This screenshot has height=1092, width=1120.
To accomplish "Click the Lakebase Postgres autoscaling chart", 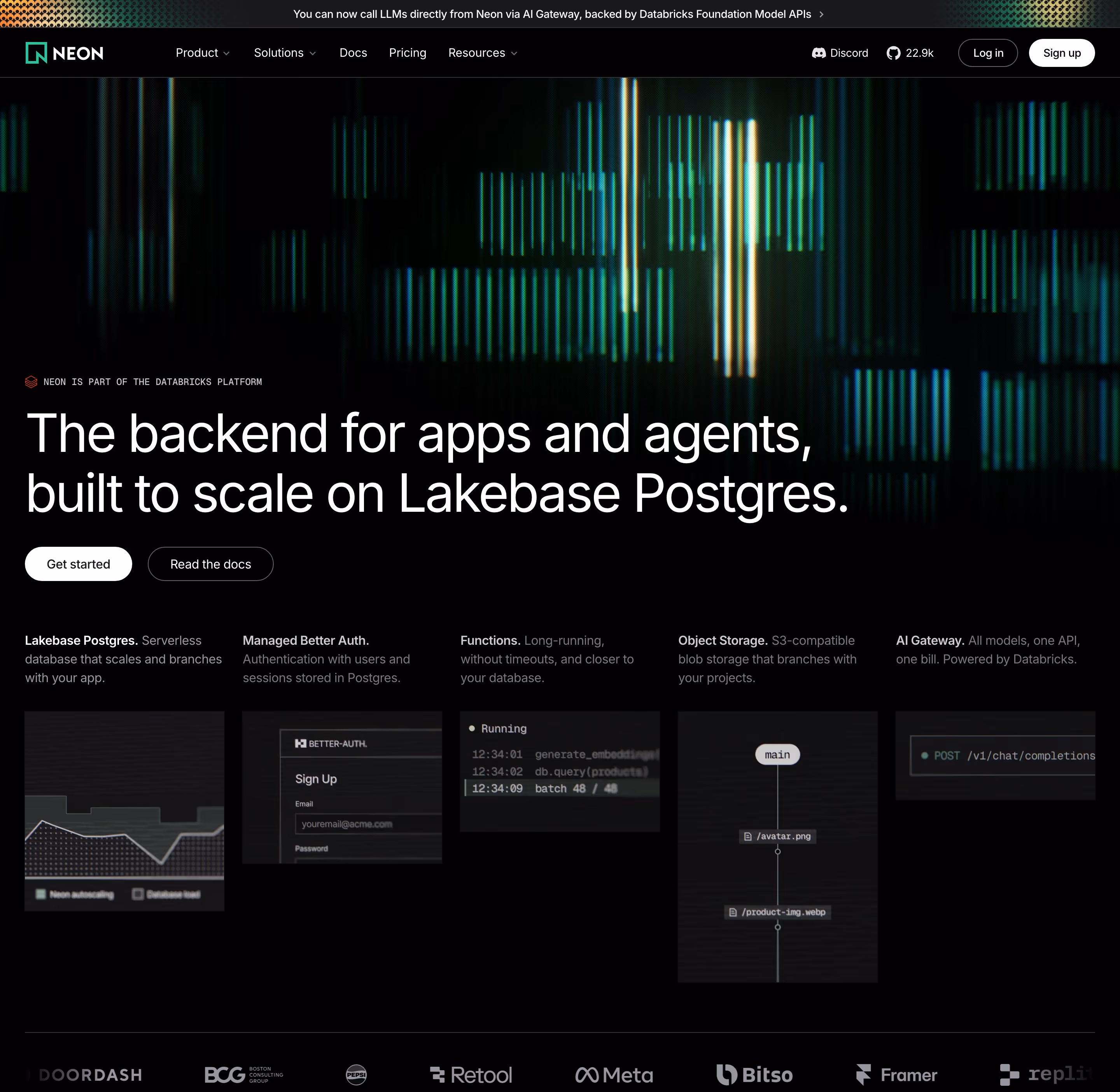I will (124, 811).
